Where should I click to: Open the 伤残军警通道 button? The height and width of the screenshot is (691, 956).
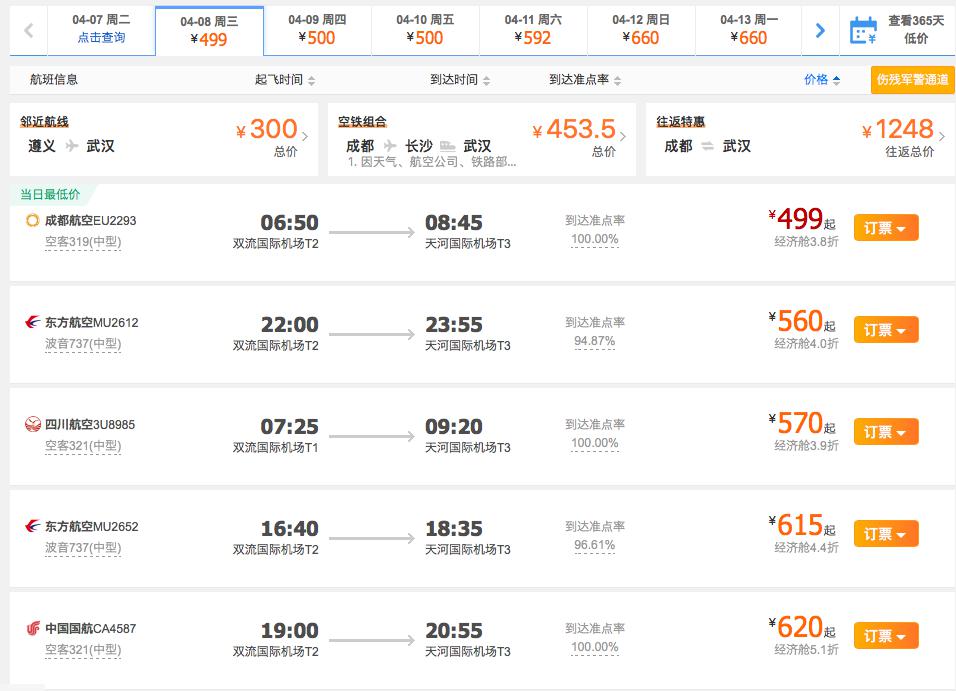tap(912, 80)
